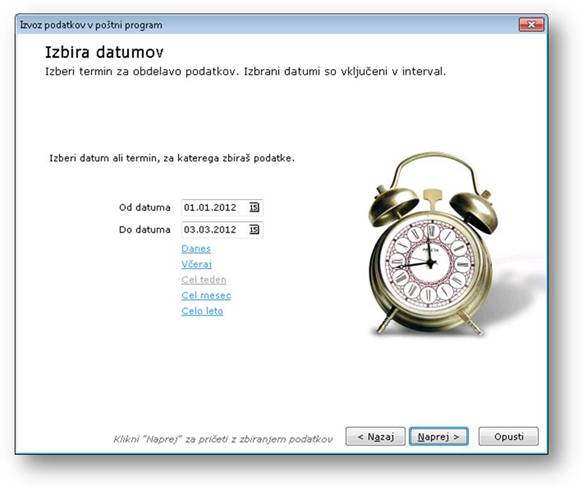Click the Izbira datumov heading

104,52
